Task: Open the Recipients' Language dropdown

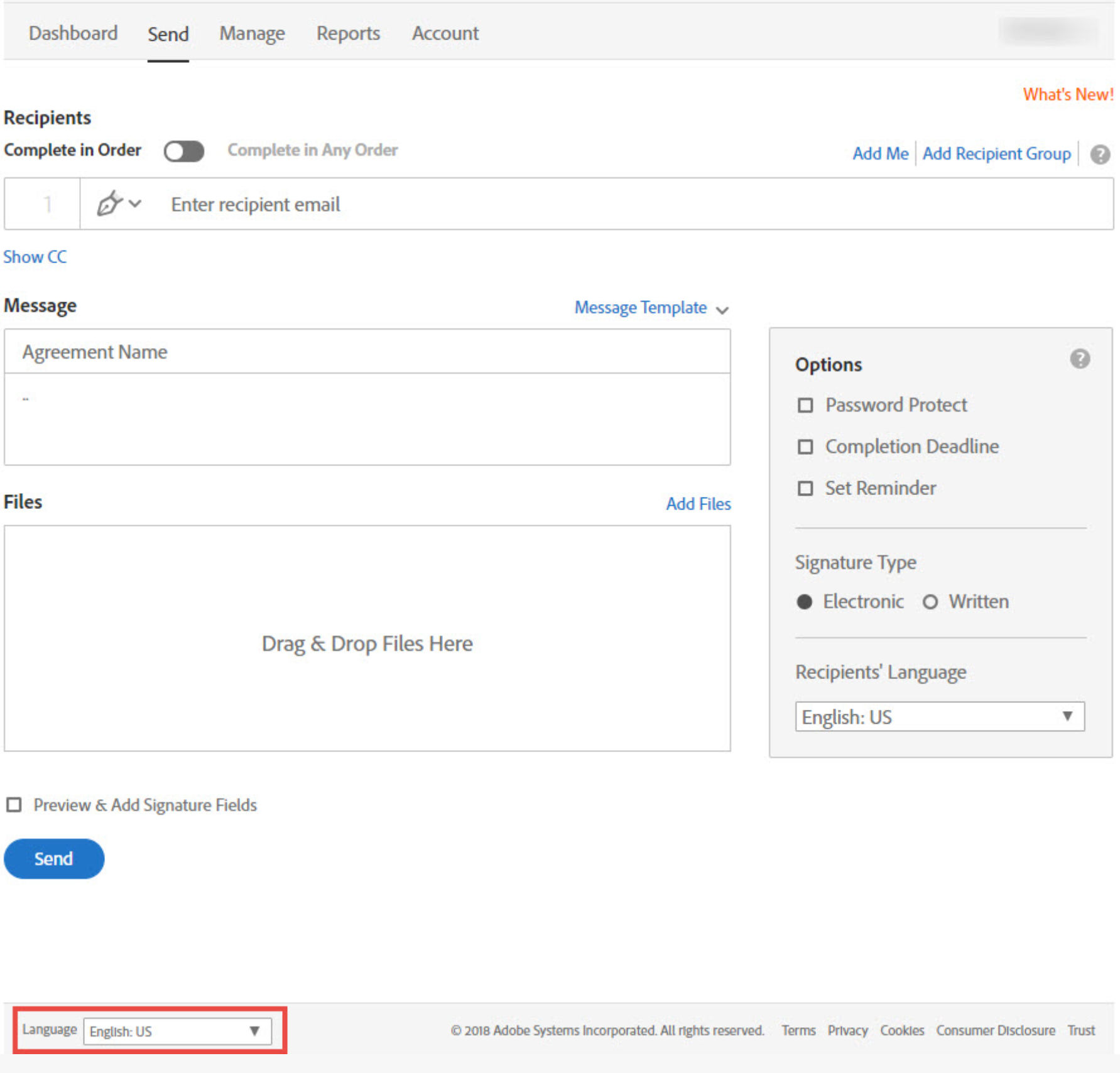Action: pos(940,717)
